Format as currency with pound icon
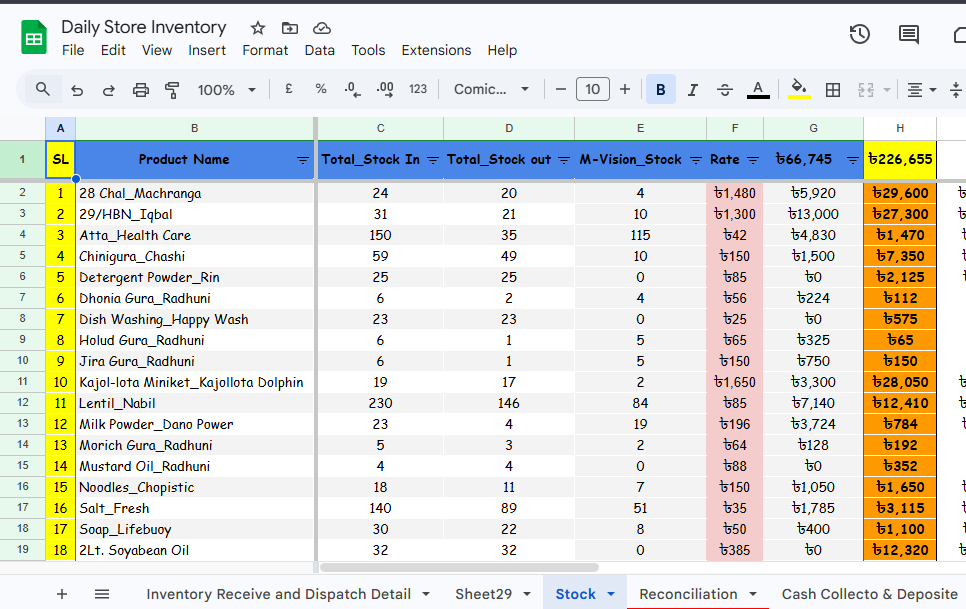The image size is (966, 609). (288, 89)
